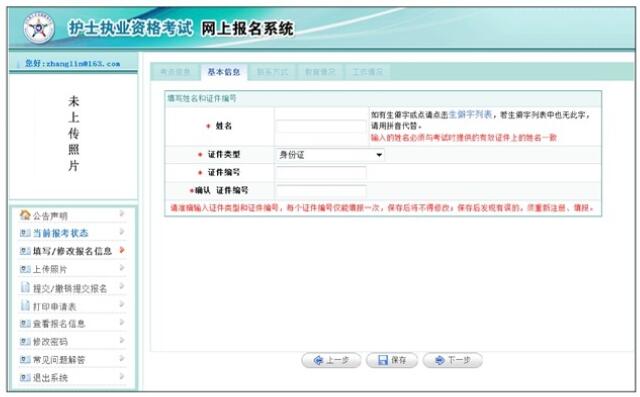Switch to the 联系方式 tab
Screen dimensions: 640x397
[272, 72]
